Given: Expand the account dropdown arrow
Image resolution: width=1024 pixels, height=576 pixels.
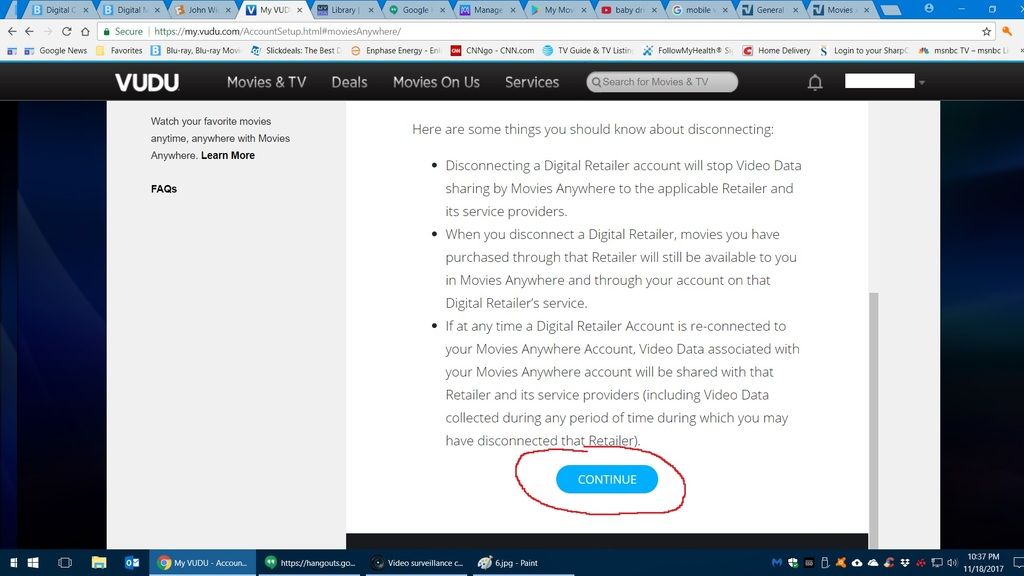Looking at the screenshot, I should pyautogui.click(x=922, y=83).
